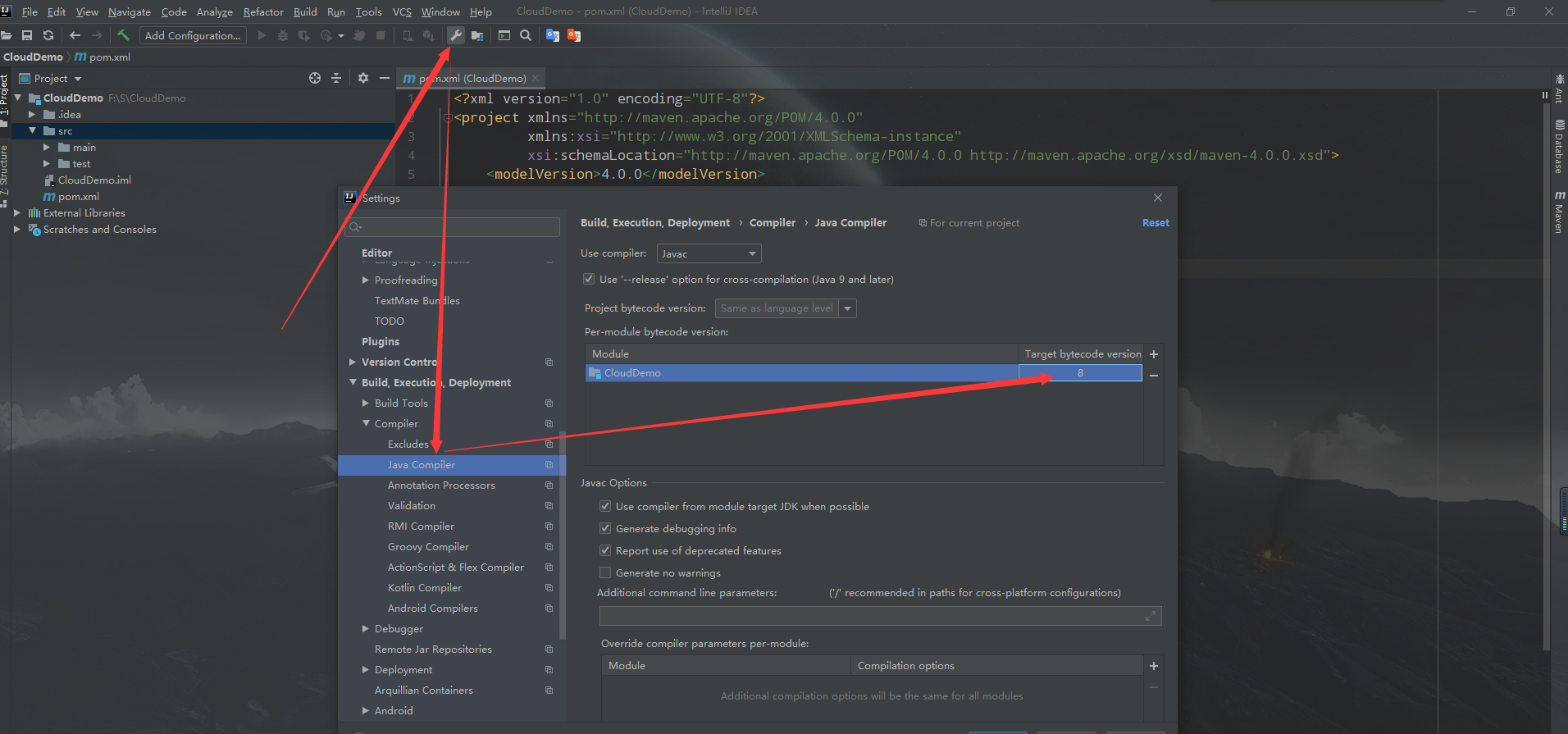
Task: Expand the Proofreading settings node
Action: click(366, 280)
